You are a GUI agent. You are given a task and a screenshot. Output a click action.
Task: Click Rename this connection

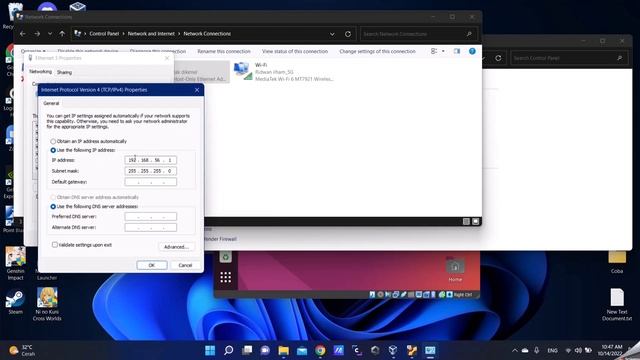pos(224,51)
